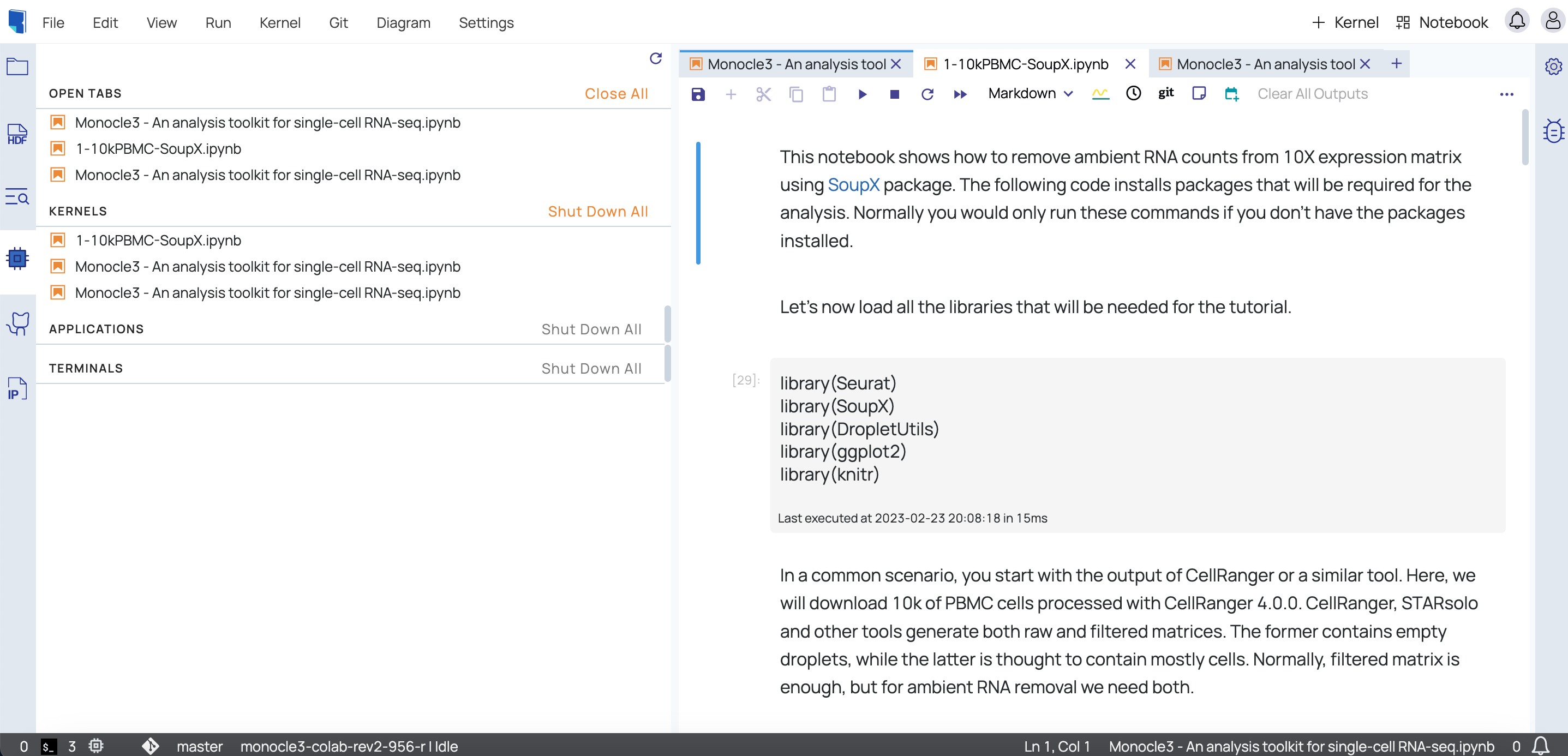Open the SoupX hyperlink in the notebook
Viewport: 1568px width, 756px height.
pyautogui.click(x=853, y=185)
